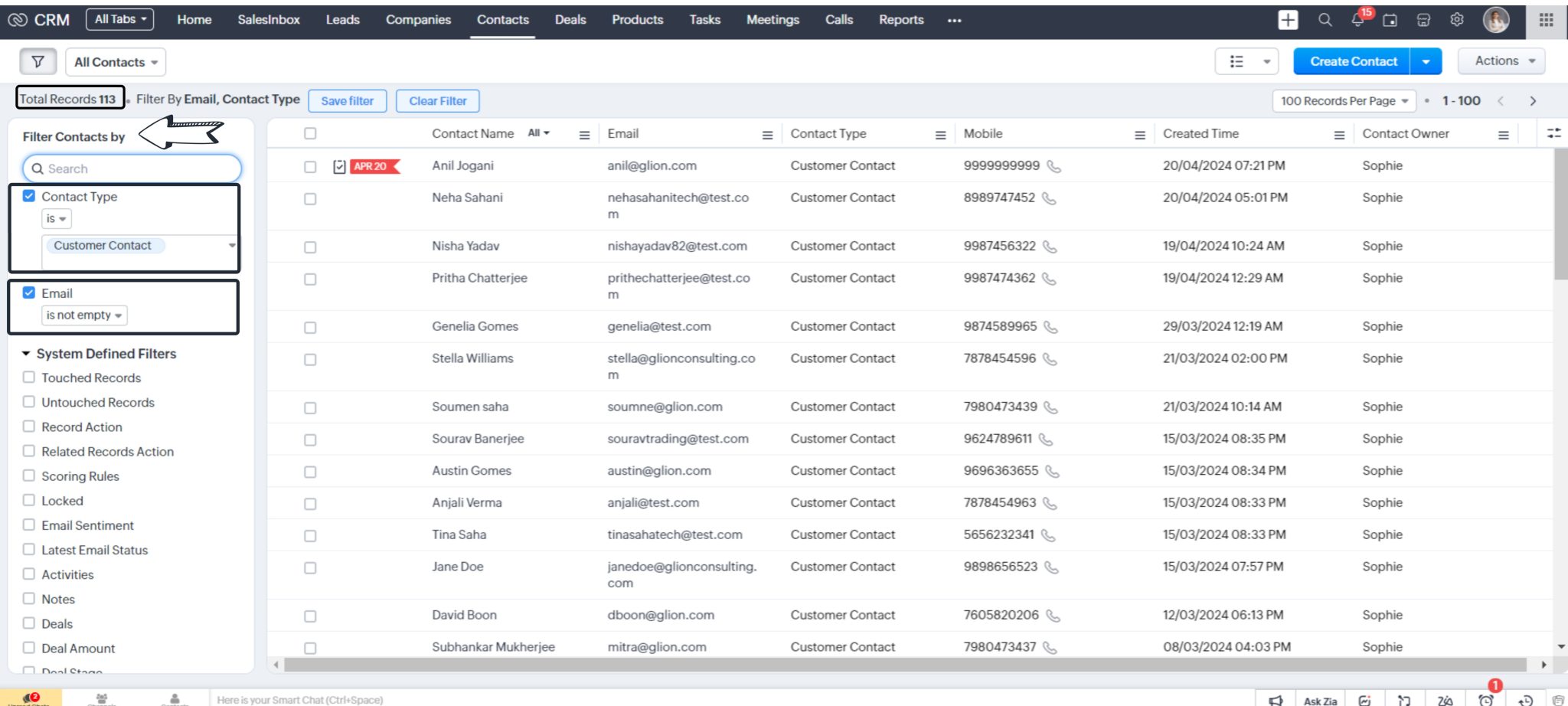Click the Clear Filter button
The height and width of the screenshot is (706, 1568).
click(x=437, y=100)
